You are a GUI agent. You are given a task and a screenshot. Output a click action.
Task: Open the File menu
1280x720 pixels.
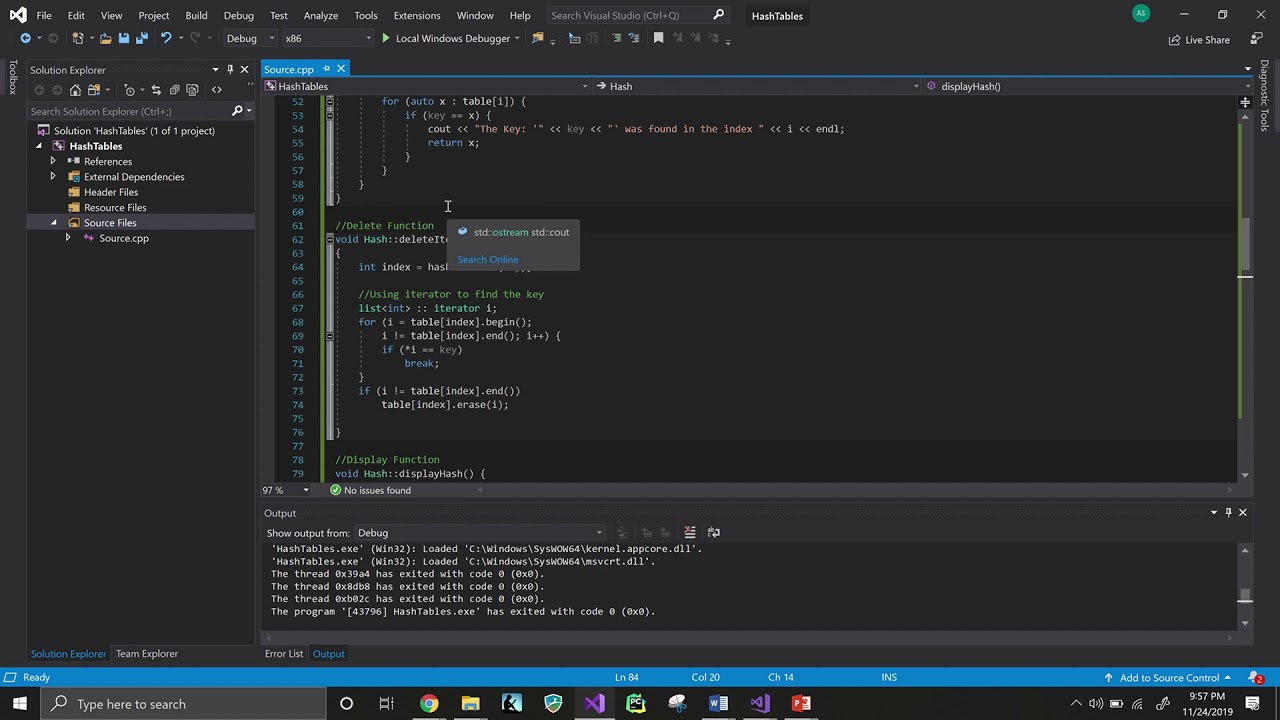[x=44, y=15]
